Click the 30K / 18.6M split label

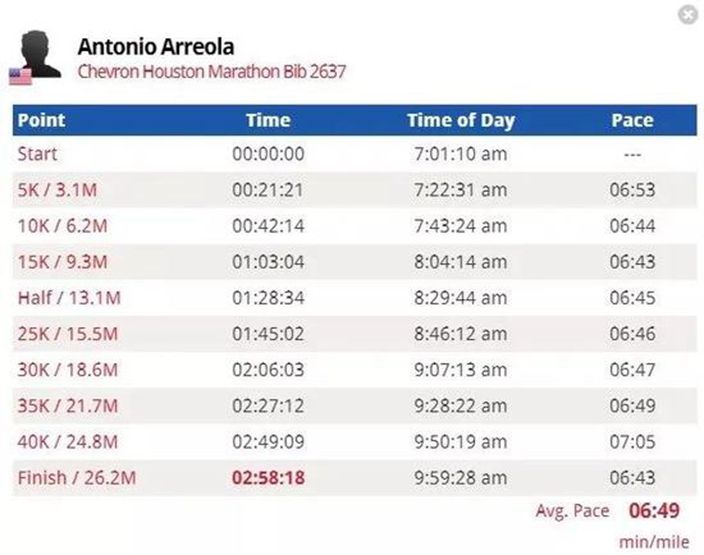[68, 370]
